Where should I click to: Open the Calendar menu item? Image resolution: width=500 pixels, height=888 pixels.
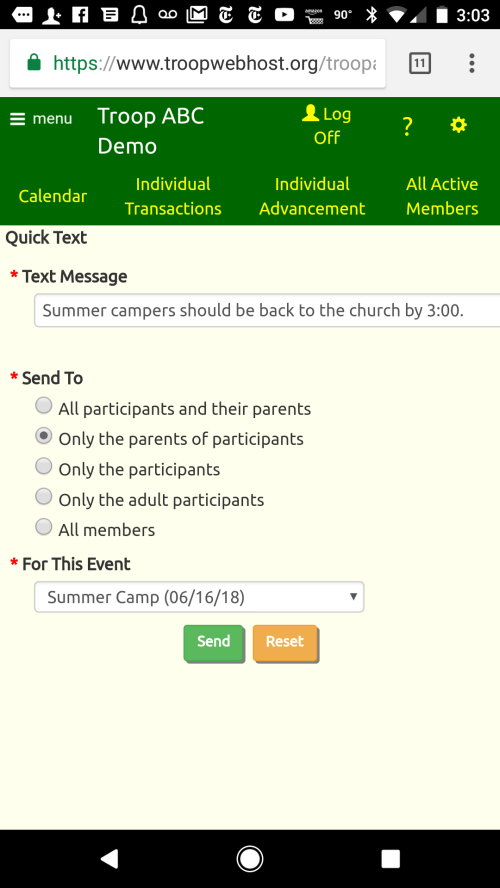(x=53, y=196)
